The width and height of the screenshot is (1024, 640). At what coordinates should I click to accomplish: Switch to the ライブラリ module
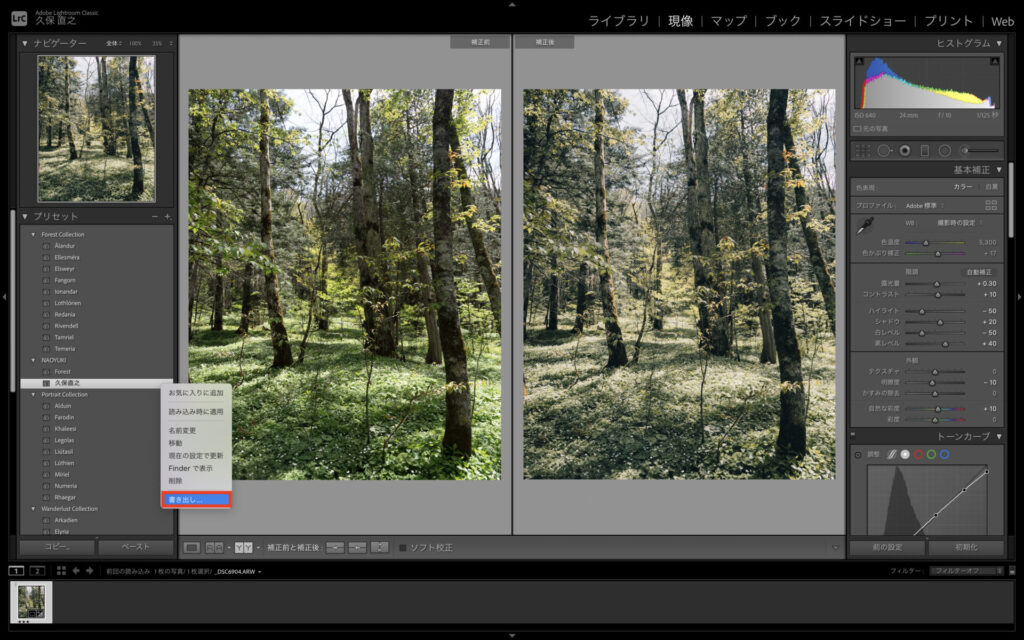[x=618, y=21]
